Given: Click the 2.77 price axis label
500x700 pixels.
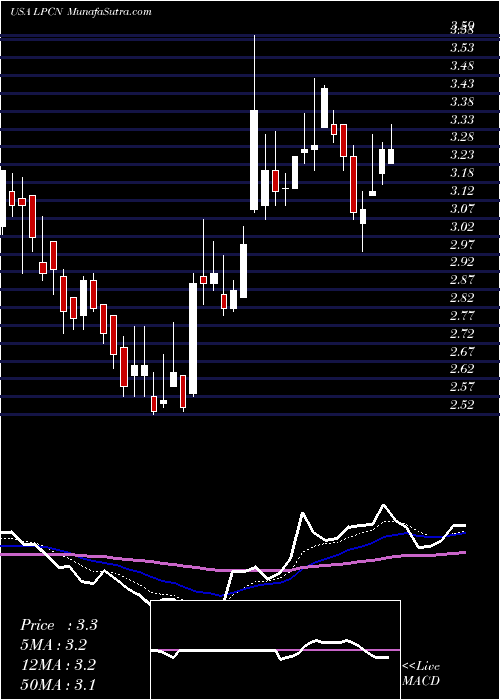Looking at the screenshot, I should click(x=462, y=316).
